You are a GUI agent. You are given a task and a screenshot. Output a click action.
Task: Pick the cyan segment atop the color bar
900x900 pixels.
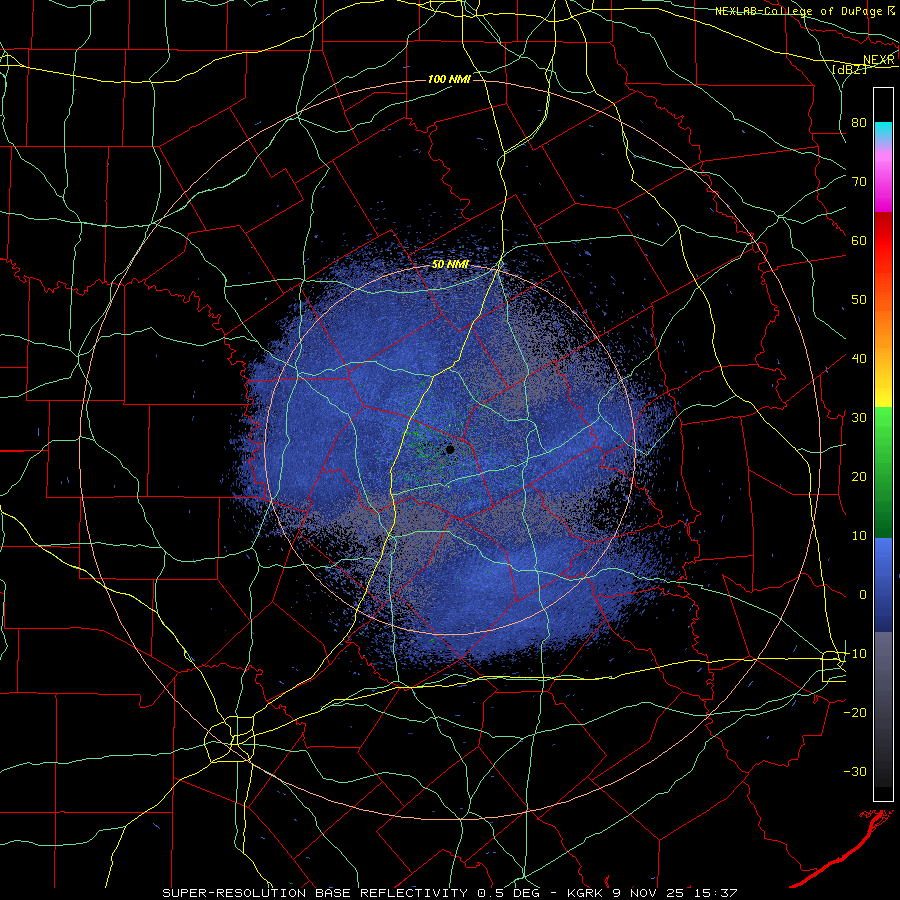883,132
